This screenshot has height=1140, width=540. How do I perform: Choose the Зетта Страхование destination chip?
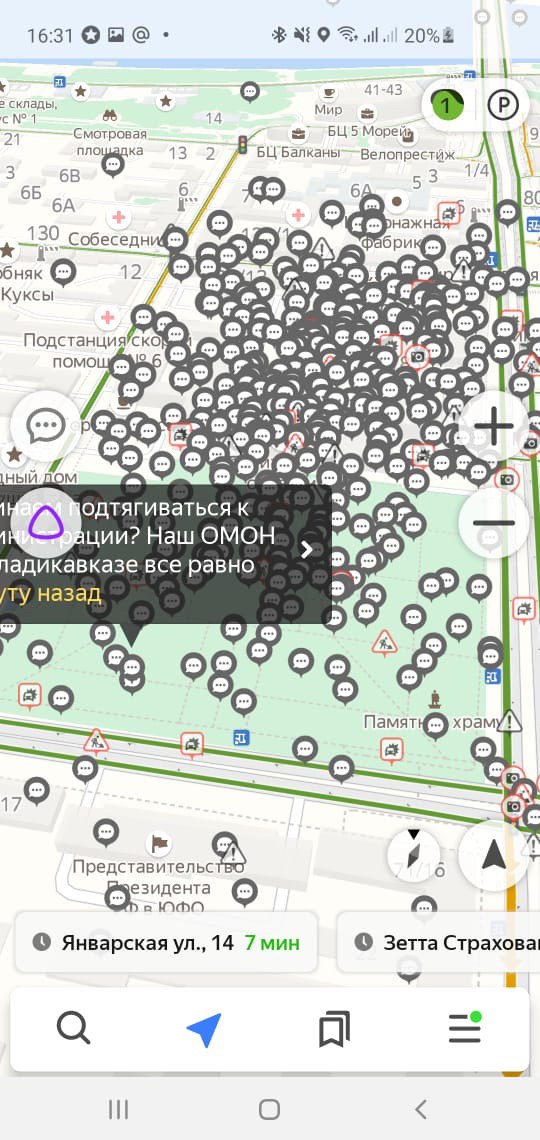coord(439,943)
